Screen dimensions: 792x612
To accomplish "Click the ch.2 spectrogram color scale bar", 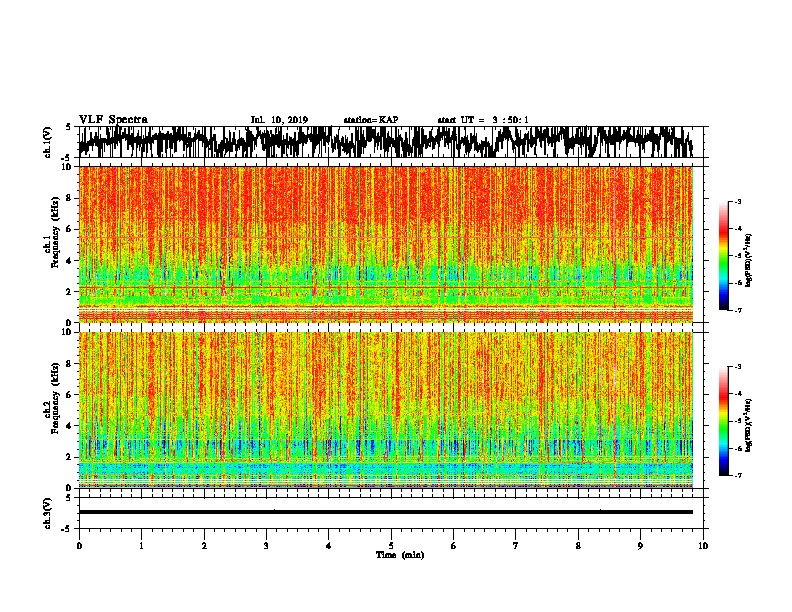I will [723, 421].
